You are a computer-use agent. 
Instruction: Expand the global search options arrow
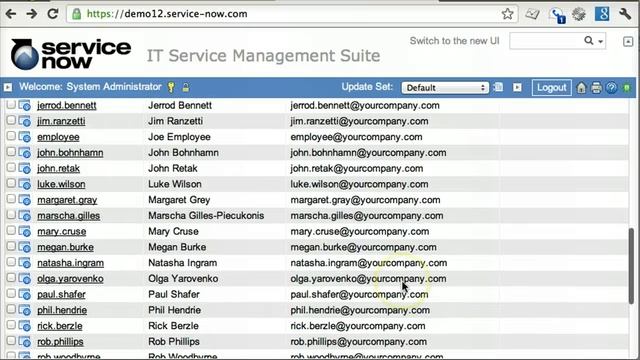click(x=600, y=41)
